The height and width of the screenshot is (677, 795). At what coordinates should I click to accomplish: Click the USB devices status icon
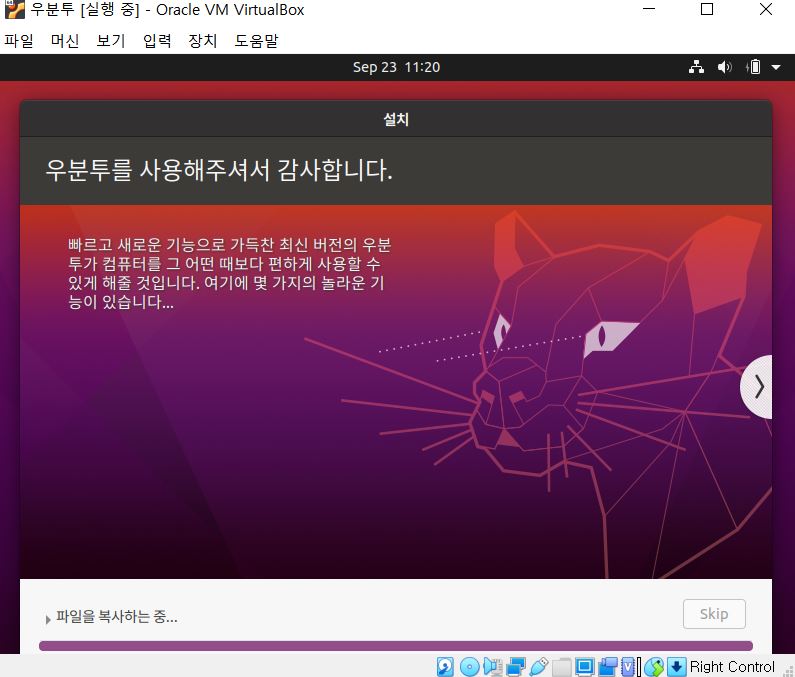coord(538,666)
